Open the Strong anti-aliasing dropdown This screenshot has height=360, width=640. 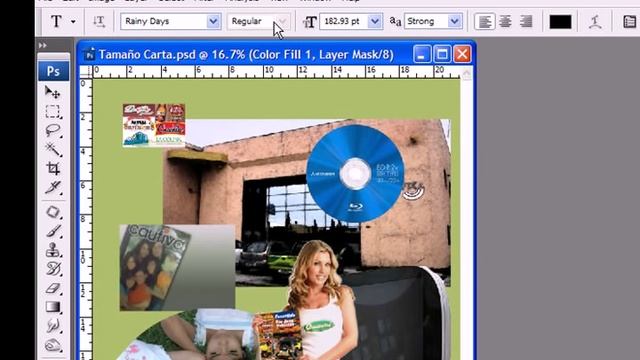454,21
